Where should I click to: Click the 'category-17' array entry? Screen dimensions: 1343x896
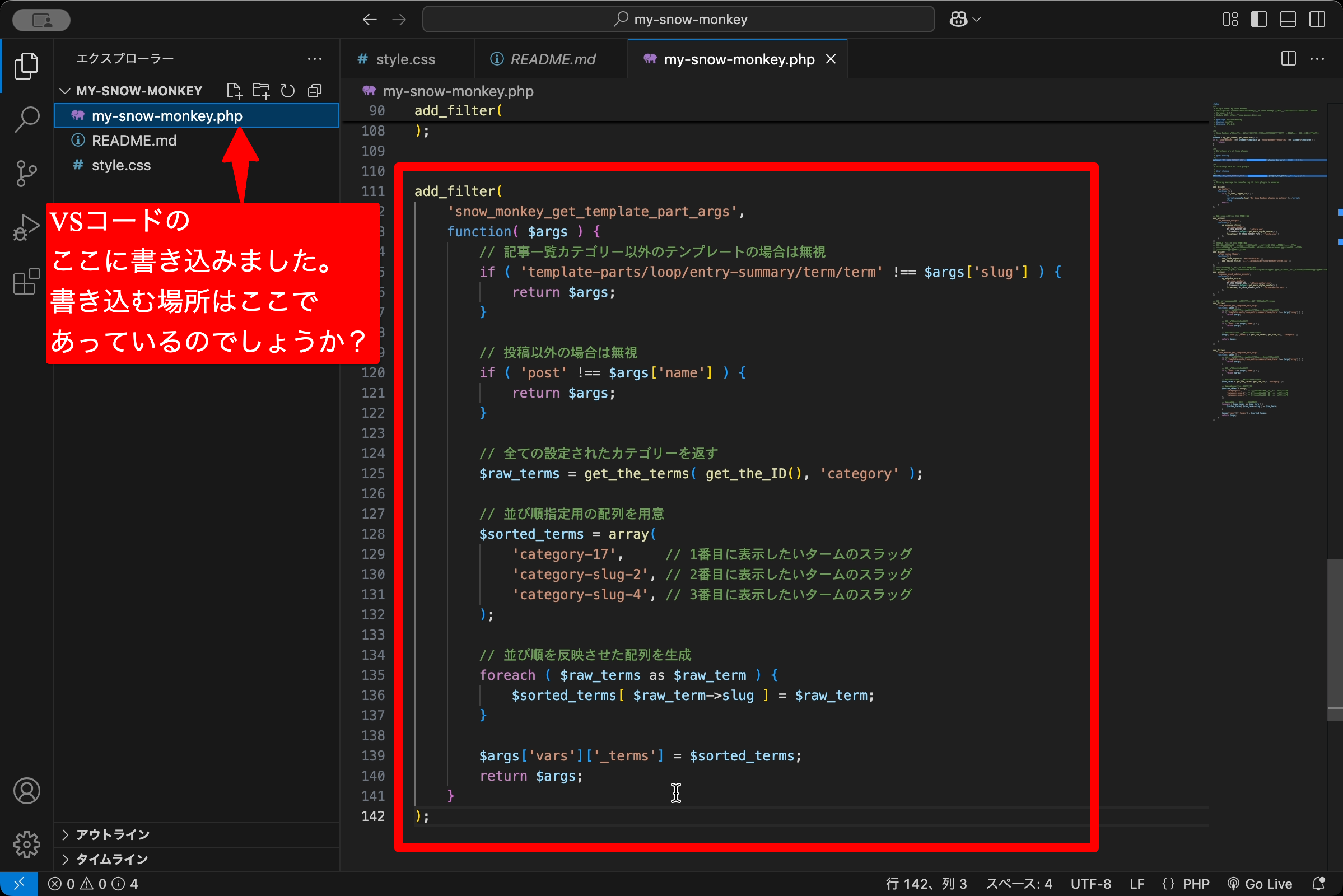563,554
